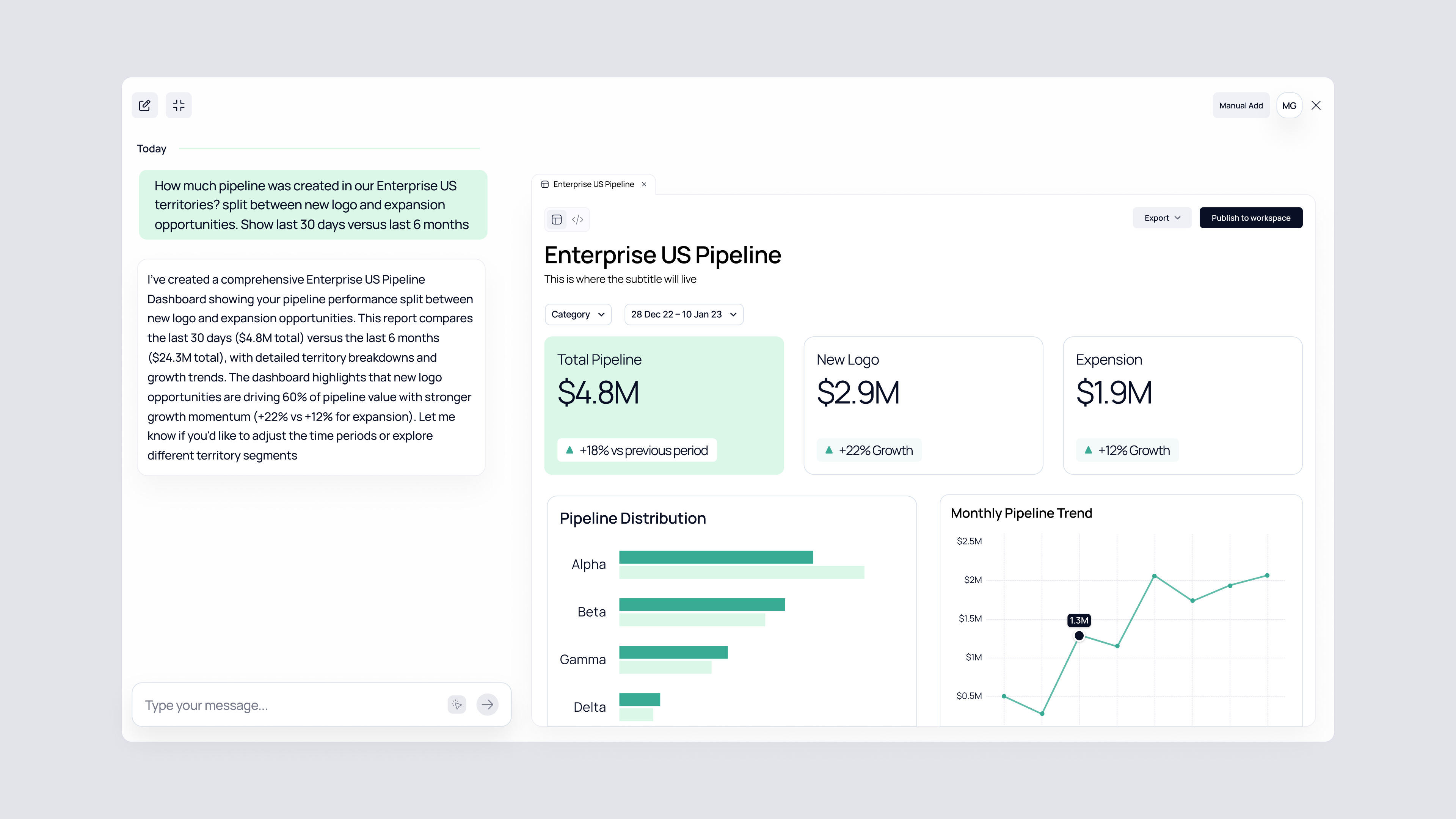Click the MG user avatar

click(1289, 106)
